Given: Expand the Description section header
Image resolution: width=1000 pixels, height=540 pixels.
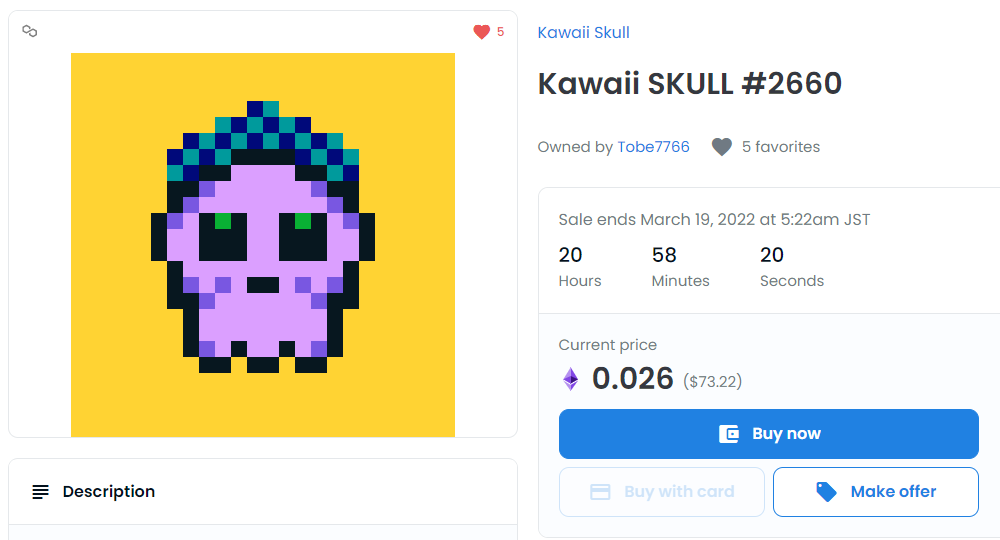Looking at the screenshot, I should click(x=263, y=492).
